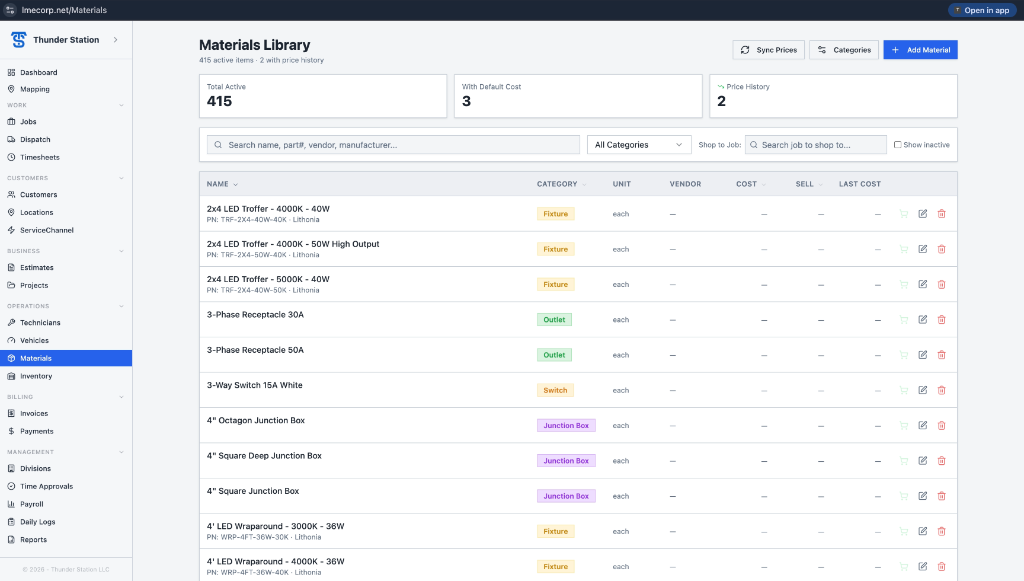Click the Payments dollar icon
Image resolution: width=1024 pixels, height=581 pixels.
point(11,432)
